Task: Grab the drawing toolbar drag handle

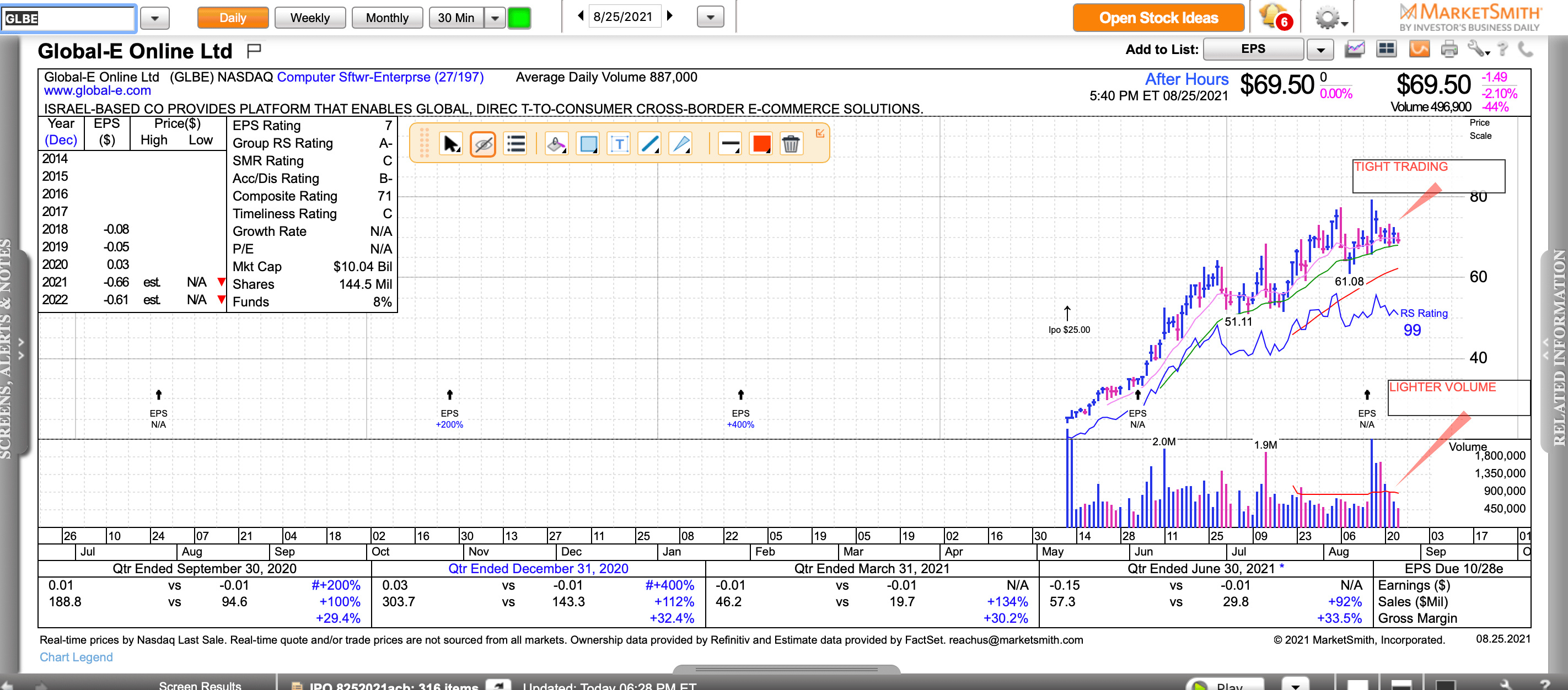Action: click(x=425, y=144)
